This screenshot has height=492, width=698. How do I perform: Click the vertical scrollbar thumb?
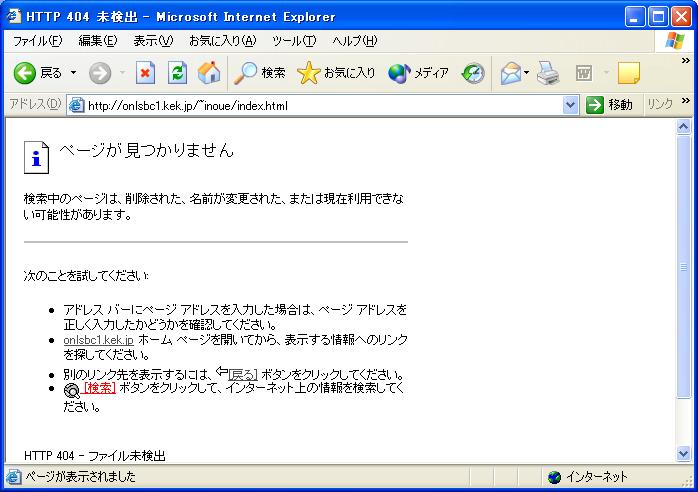683,267
